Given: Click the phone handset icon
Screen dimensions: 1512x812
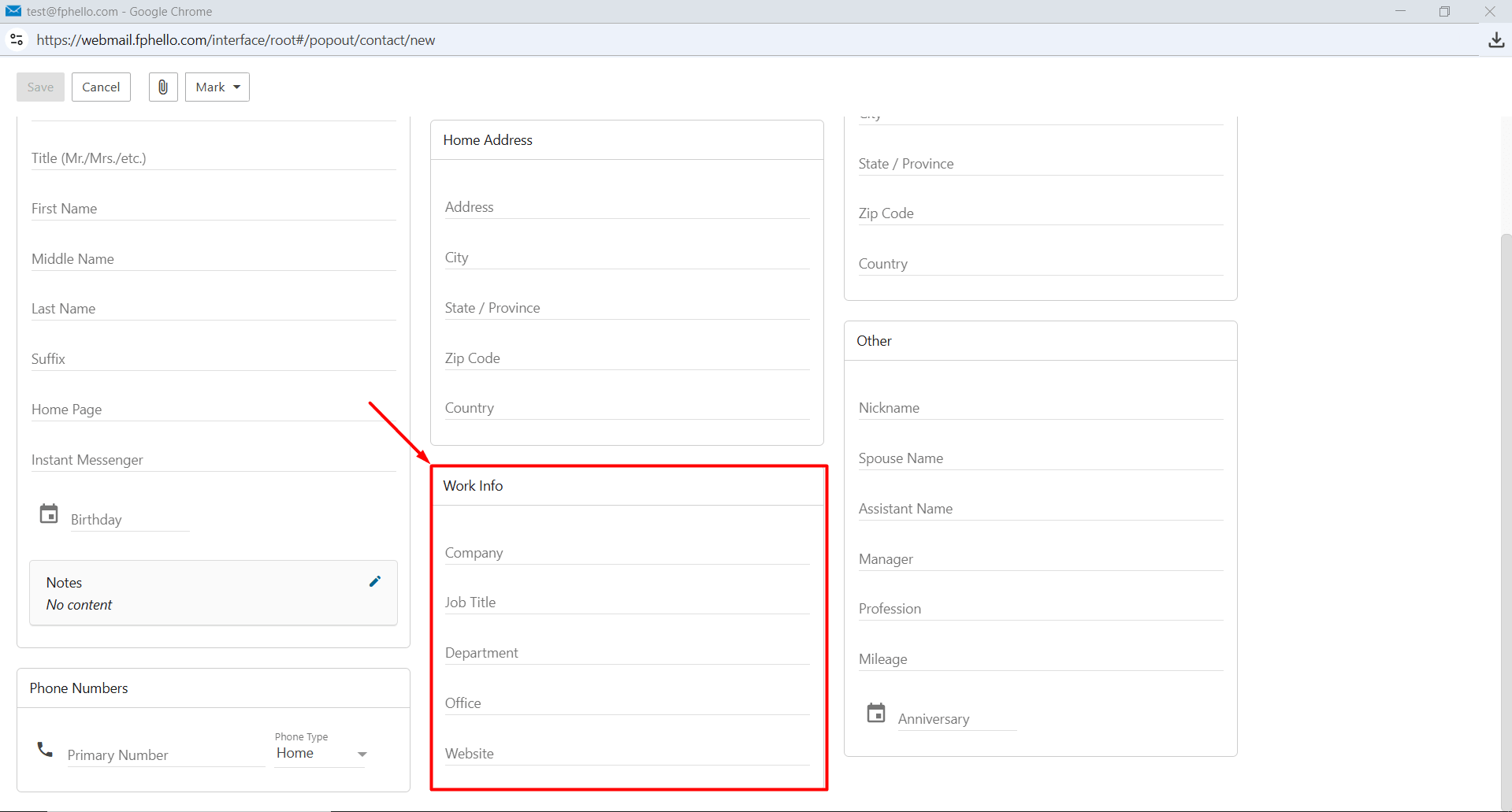Looking at the screenshot, I should tap(45, 750).
